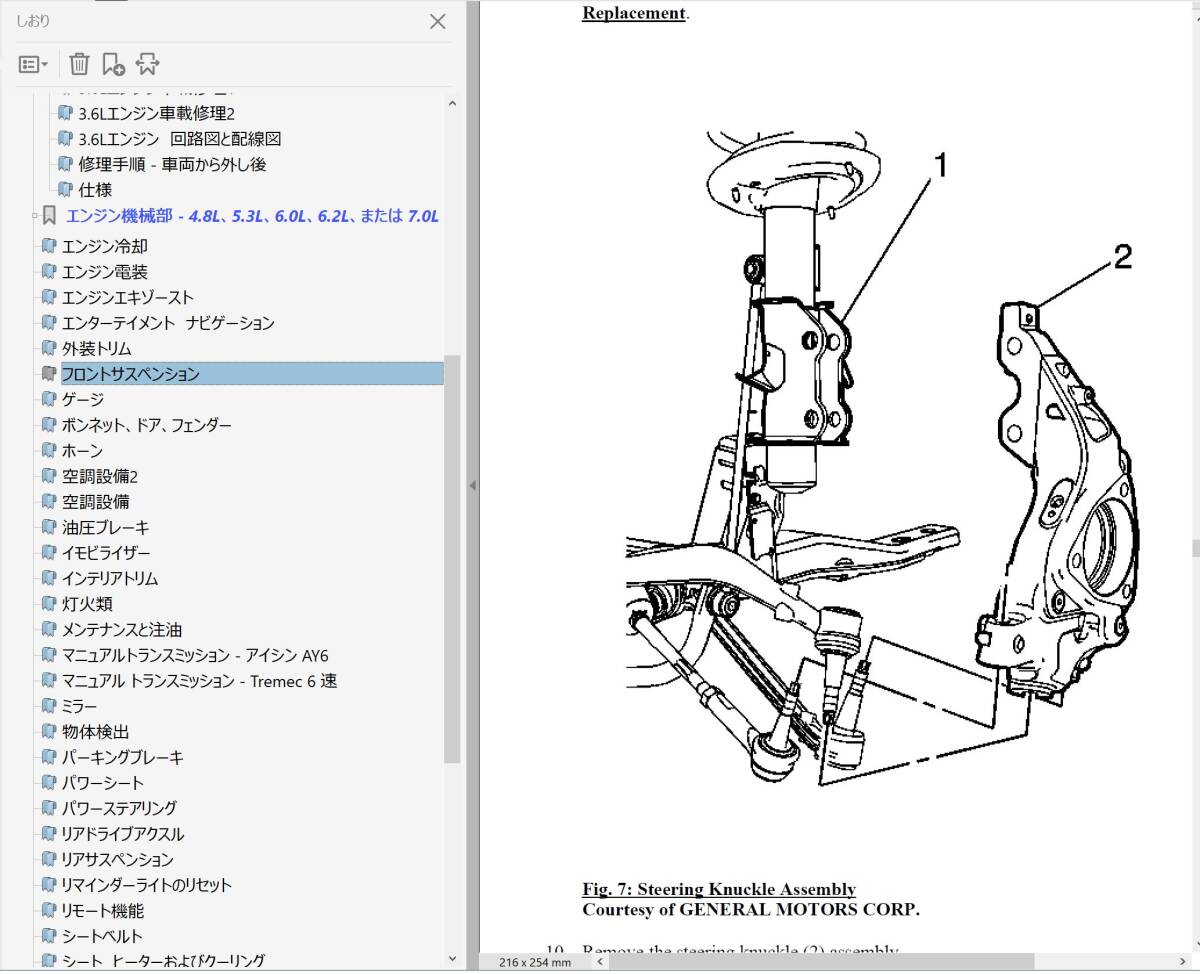Open the bookmark options dropdown menu
The height and width of the screenshot is (974, 1200).
33,64
